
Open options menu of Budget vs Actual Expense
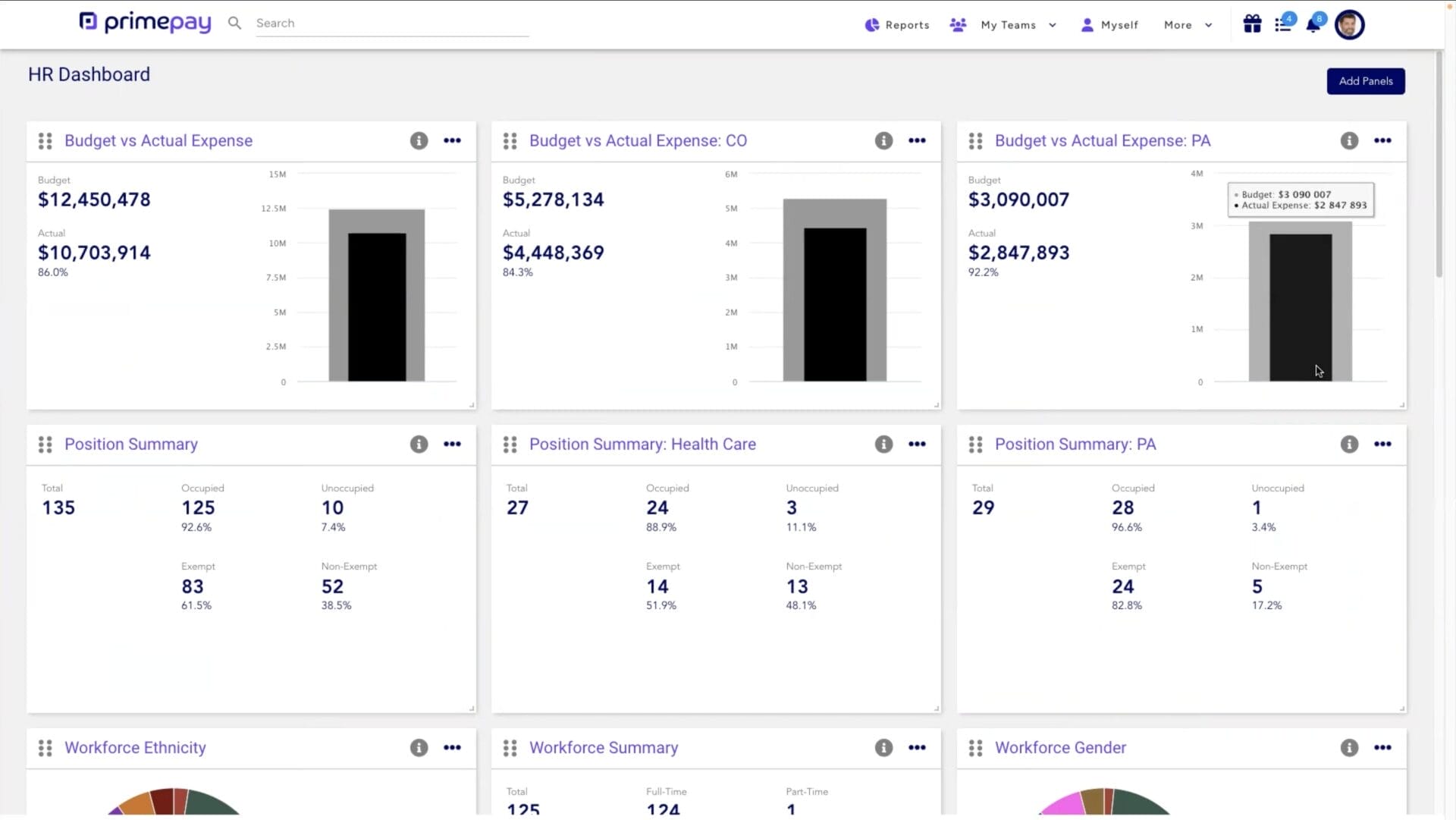pos(452,140)
